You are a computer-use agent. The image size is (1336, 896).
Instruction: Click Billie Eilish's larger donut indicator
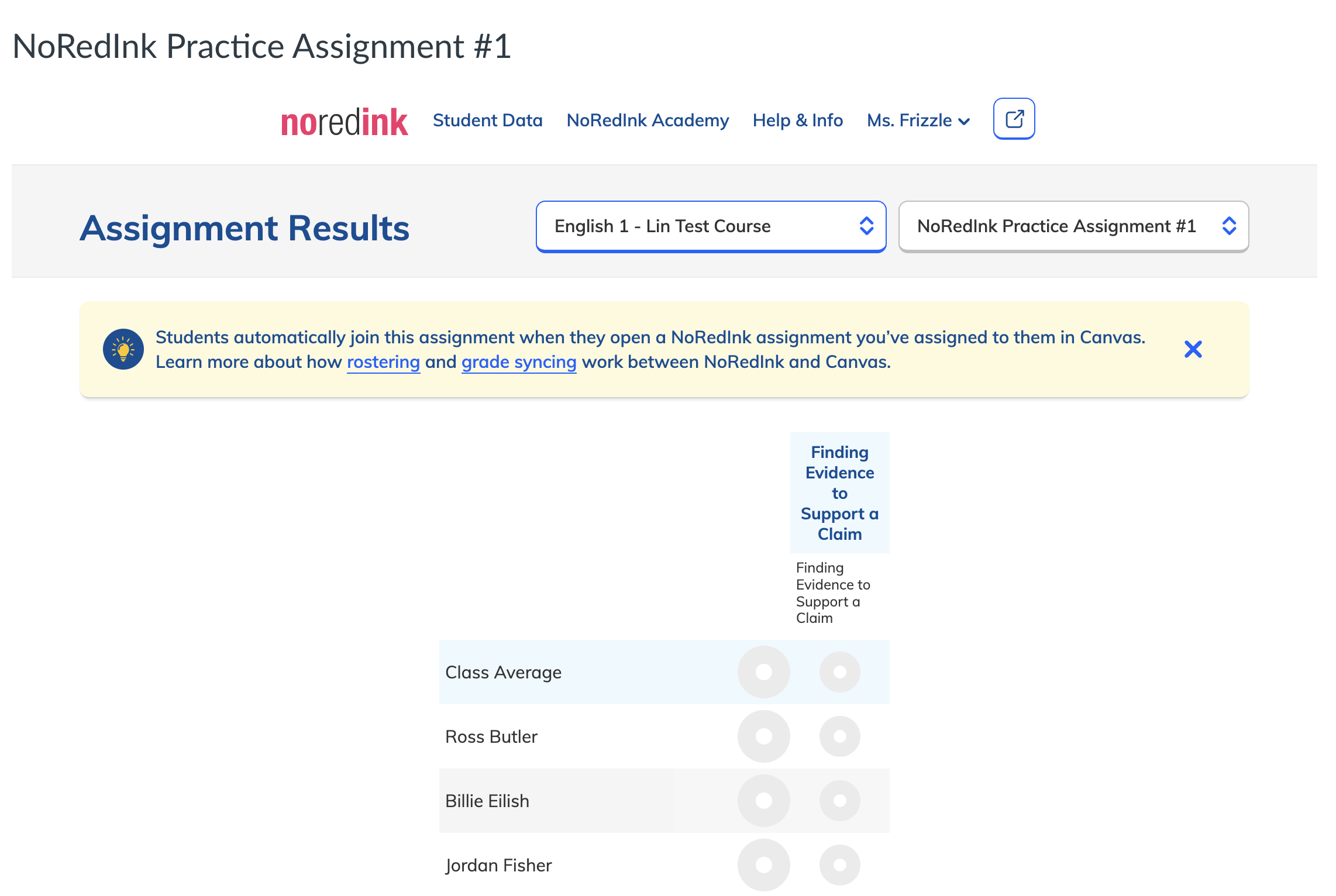tap(763, 801)
